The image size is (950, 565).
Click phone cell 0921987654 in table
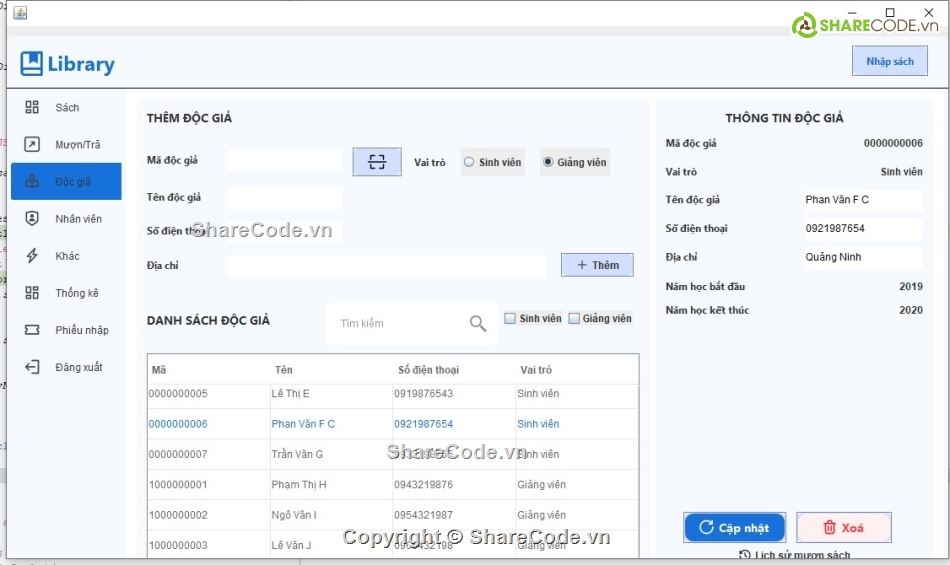point(454,424)
